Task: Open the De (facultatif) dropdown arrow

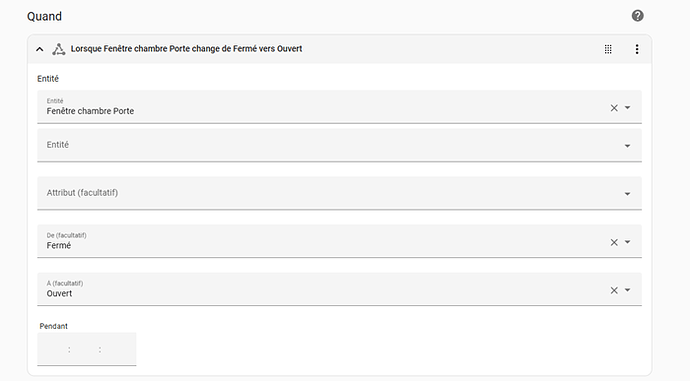Action: [628, 242]
